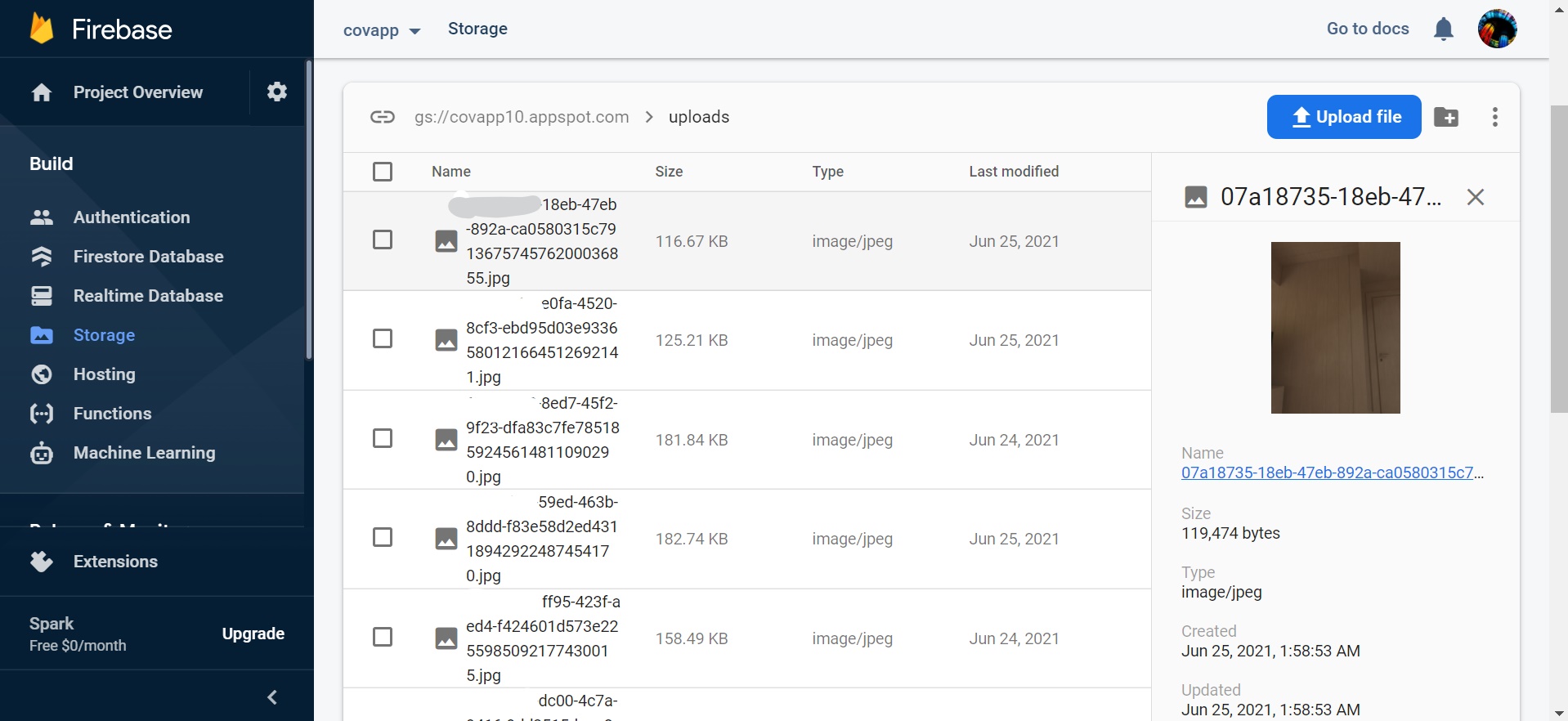Open the covapp project dropdown
Screen dimensions: 1568x721
pos(381,30)
